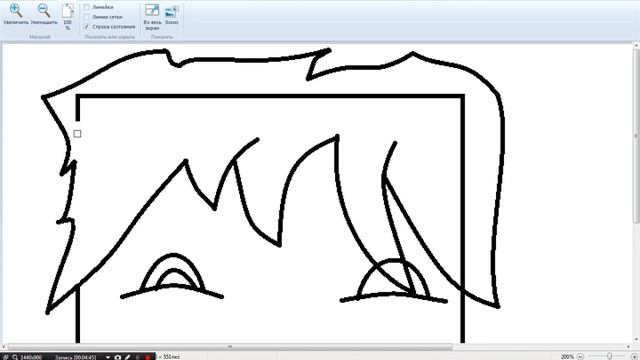This screenshot has height=360, width=640.
Task: Click the Увеличить (zoom in) magnifier icon
Action: (x=16, y=10)
